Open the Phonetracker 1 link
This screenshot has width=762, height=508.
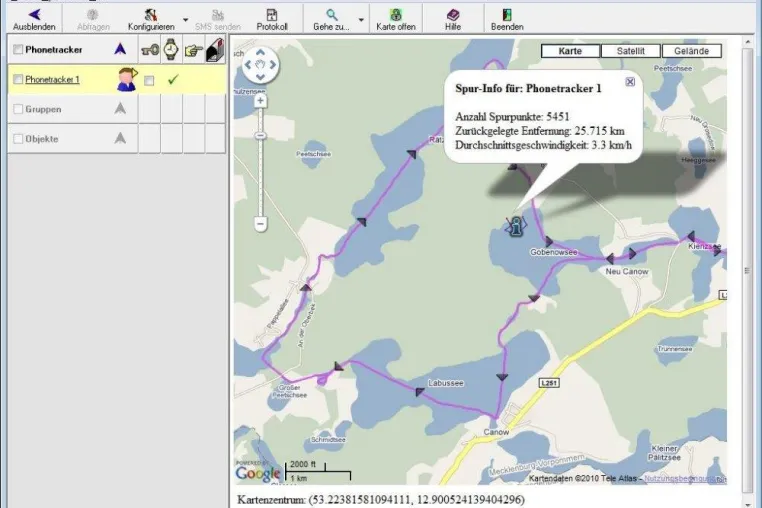click(52, 79)
